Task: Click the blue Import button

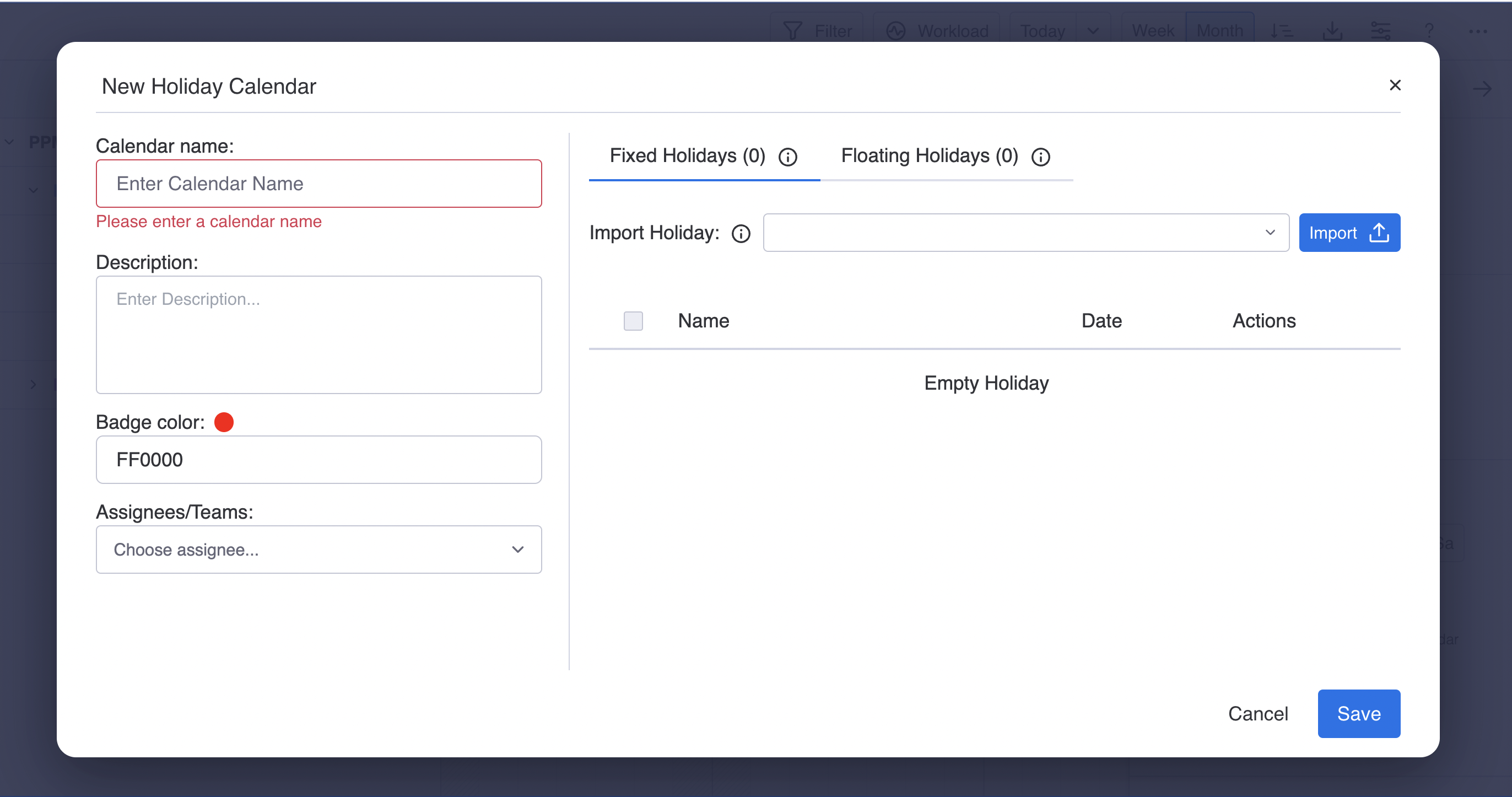Action: (1349, 233)
